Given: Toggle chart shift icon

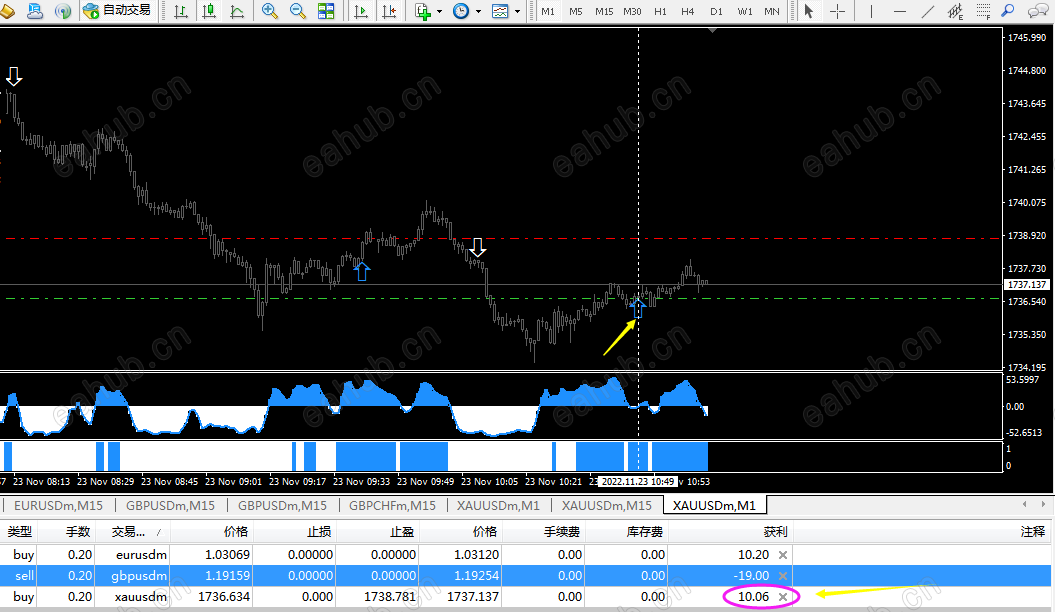Looking at the screenshot, I should coord(389,11).
